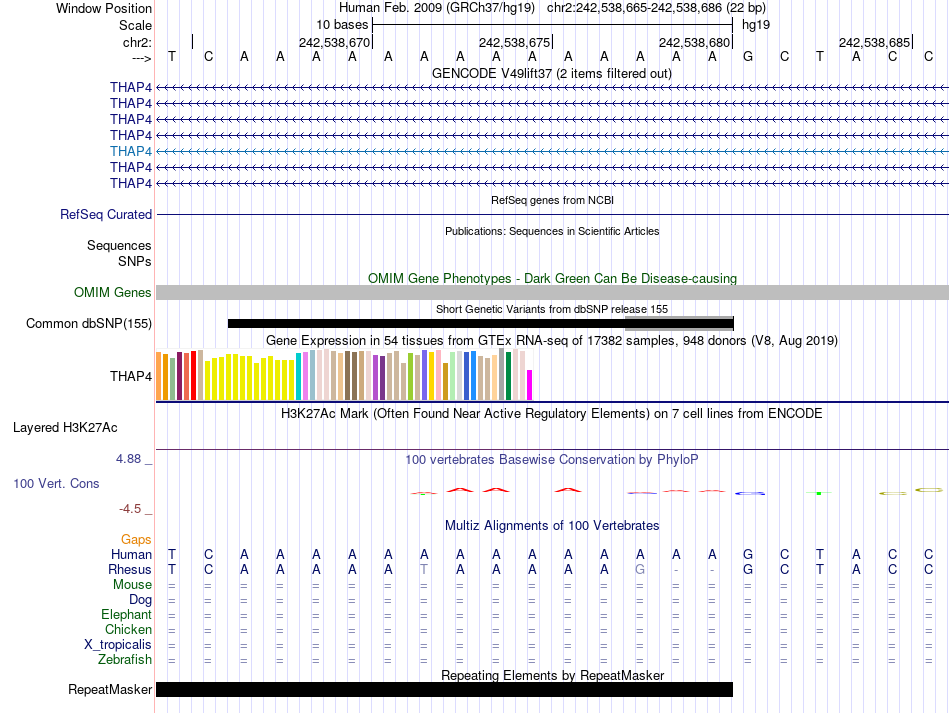Click the RepeatMasker track label

tap(110, 690)
